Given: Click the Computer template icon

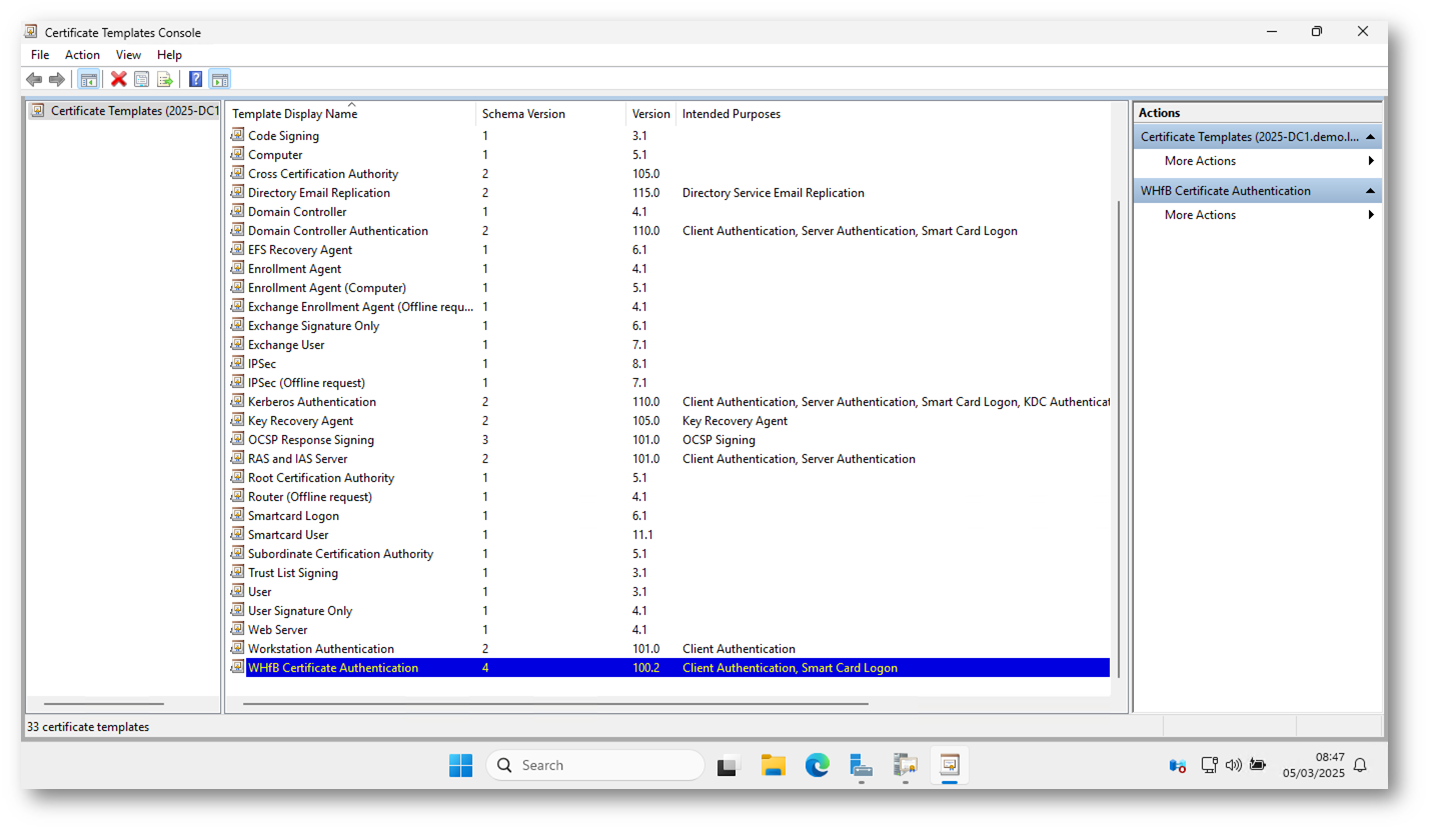Looking at the screenshot, I should (237, 154).
